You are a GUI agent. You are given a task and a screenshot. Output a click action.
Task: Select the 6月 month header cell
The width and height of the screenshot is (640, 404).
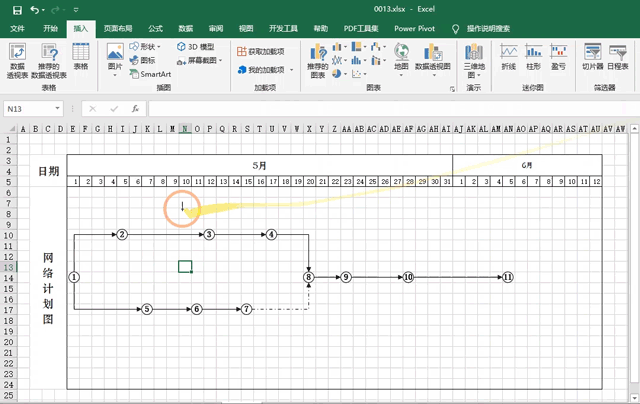(x=527, y=165)
